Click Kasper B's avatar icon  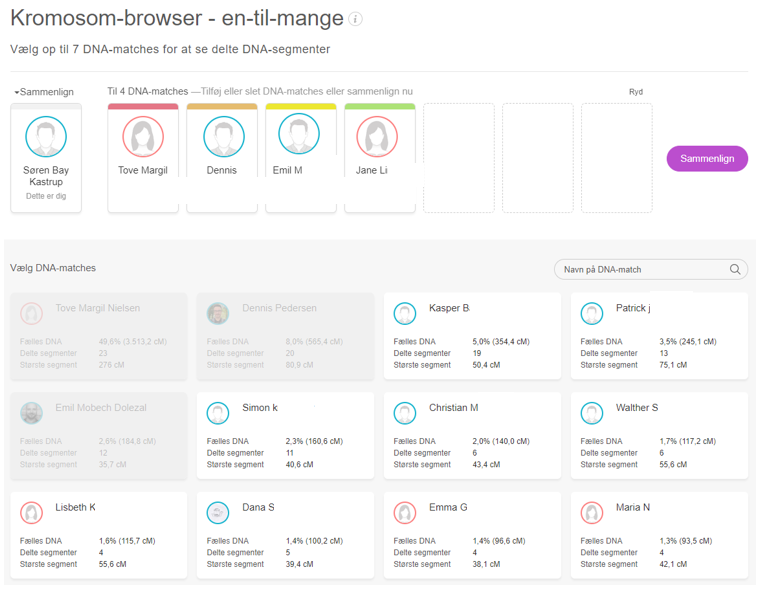[405, 313]
